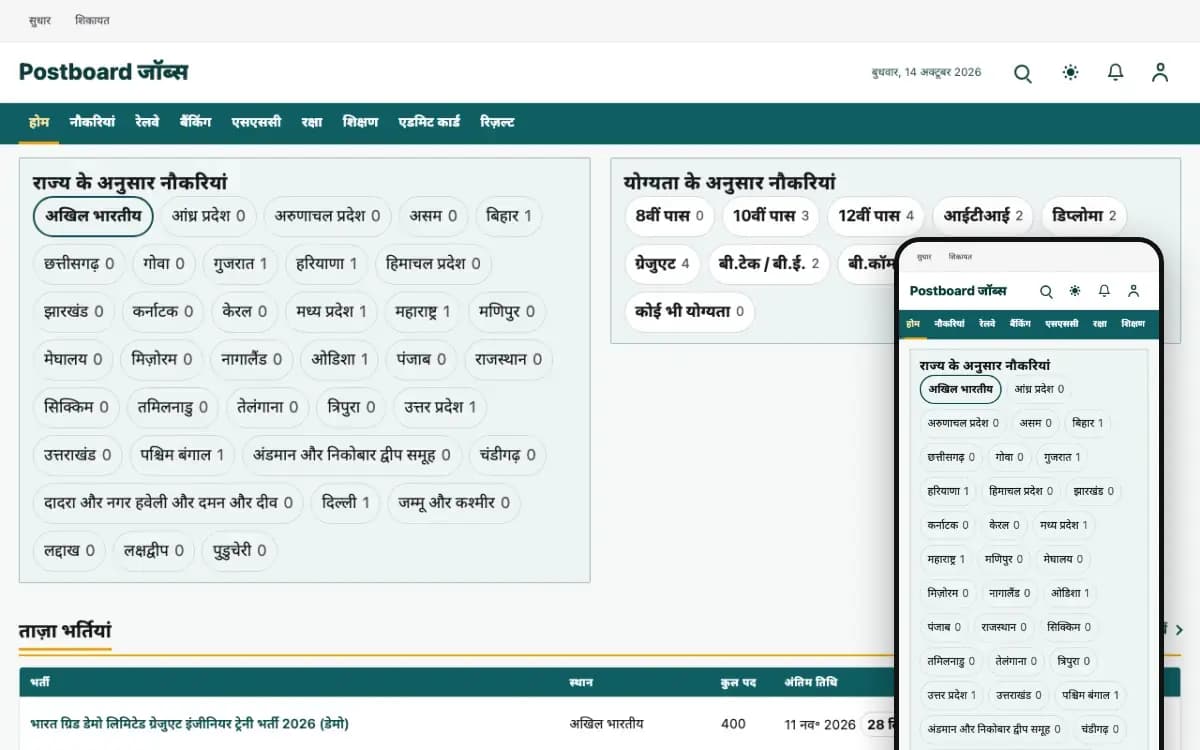1200x750 pixels.
Task: Select अखिल भारतीय chip in desktop state filter
Action: coord(93,216)
